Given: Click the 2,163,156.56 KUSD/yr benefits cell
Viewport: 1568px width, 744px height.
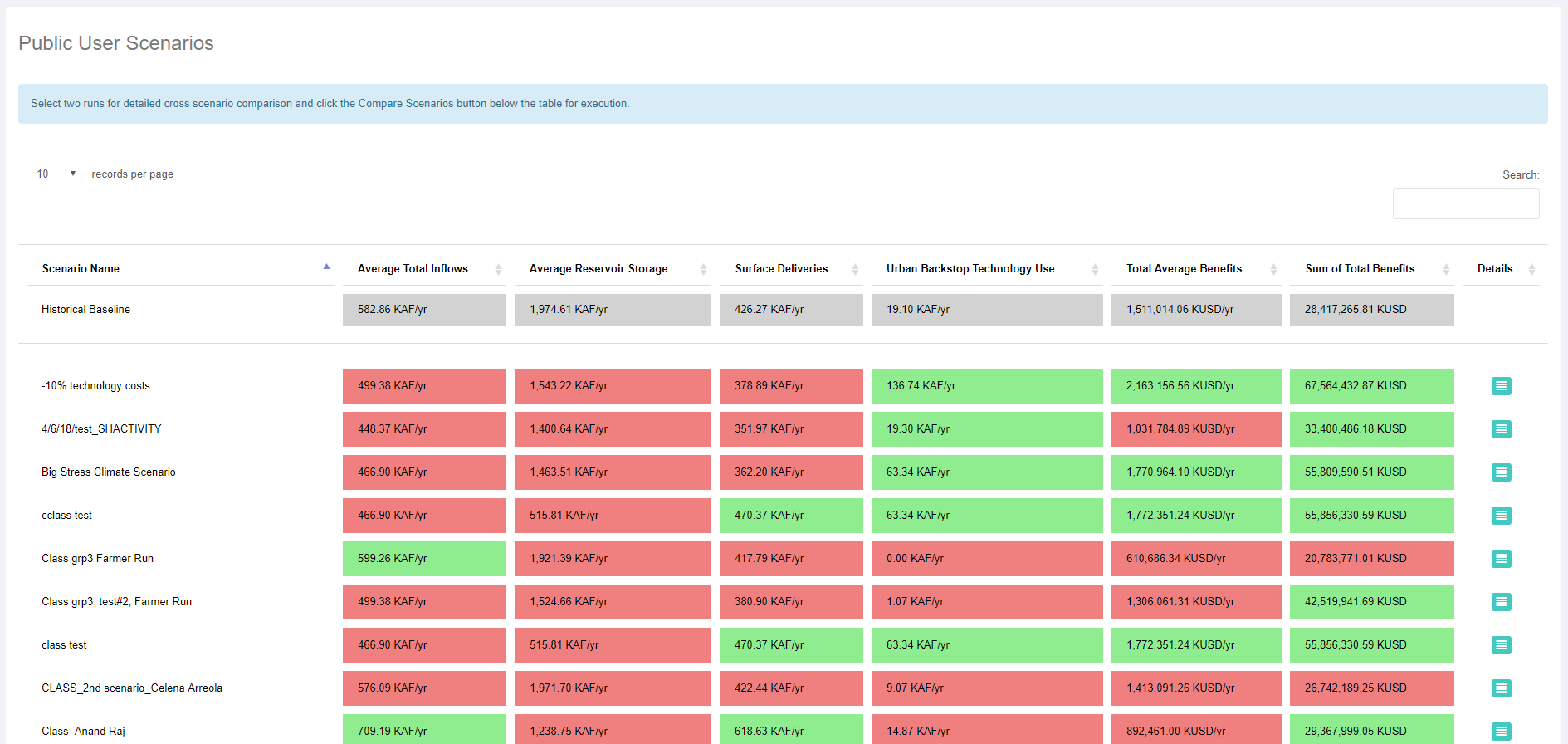Looking at the screenshot, I should pos(1196,386).
